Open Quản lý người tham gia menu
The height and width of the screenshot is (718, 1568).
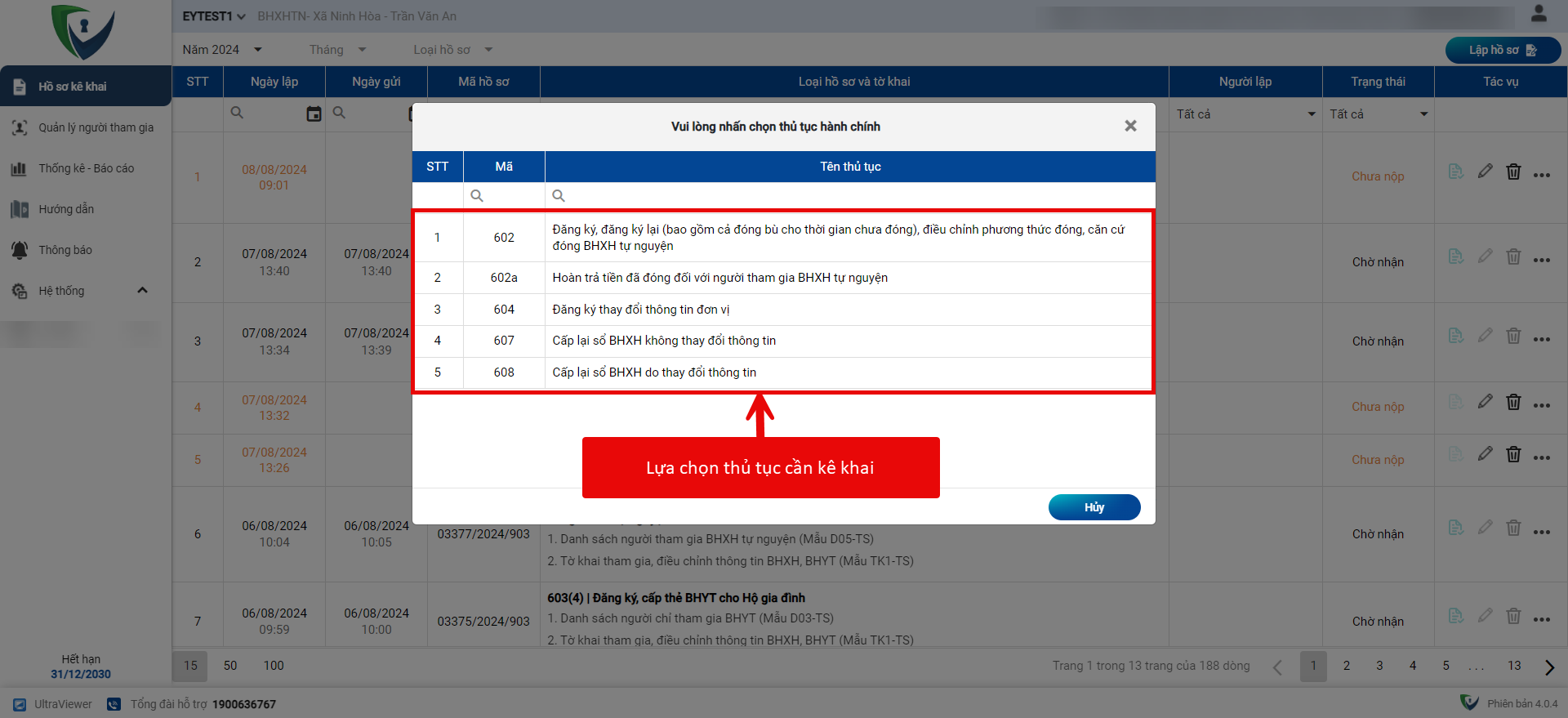pos(96,127)
